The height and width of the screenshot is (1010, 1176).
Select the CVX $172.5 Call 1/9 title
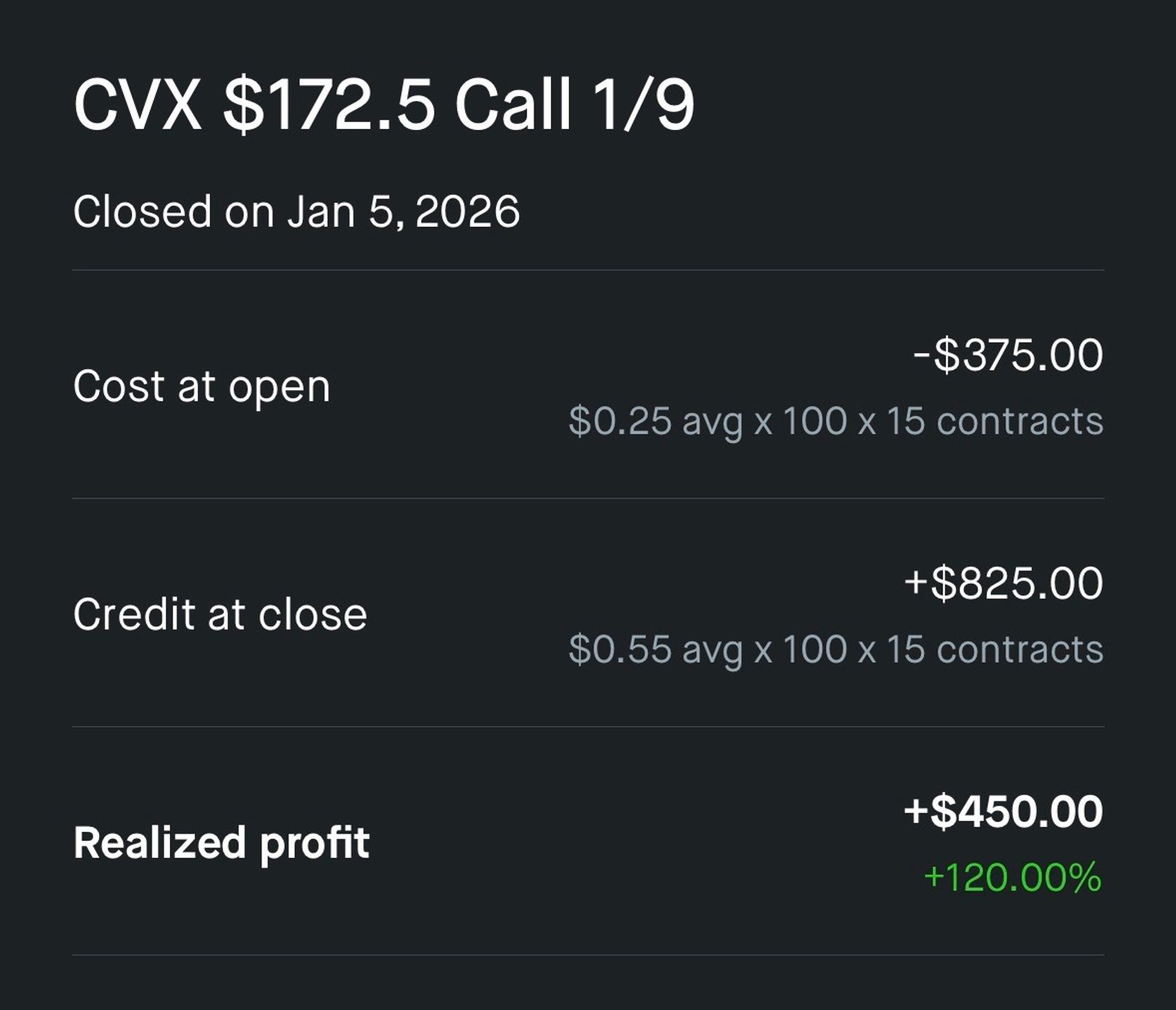(384, 105)
